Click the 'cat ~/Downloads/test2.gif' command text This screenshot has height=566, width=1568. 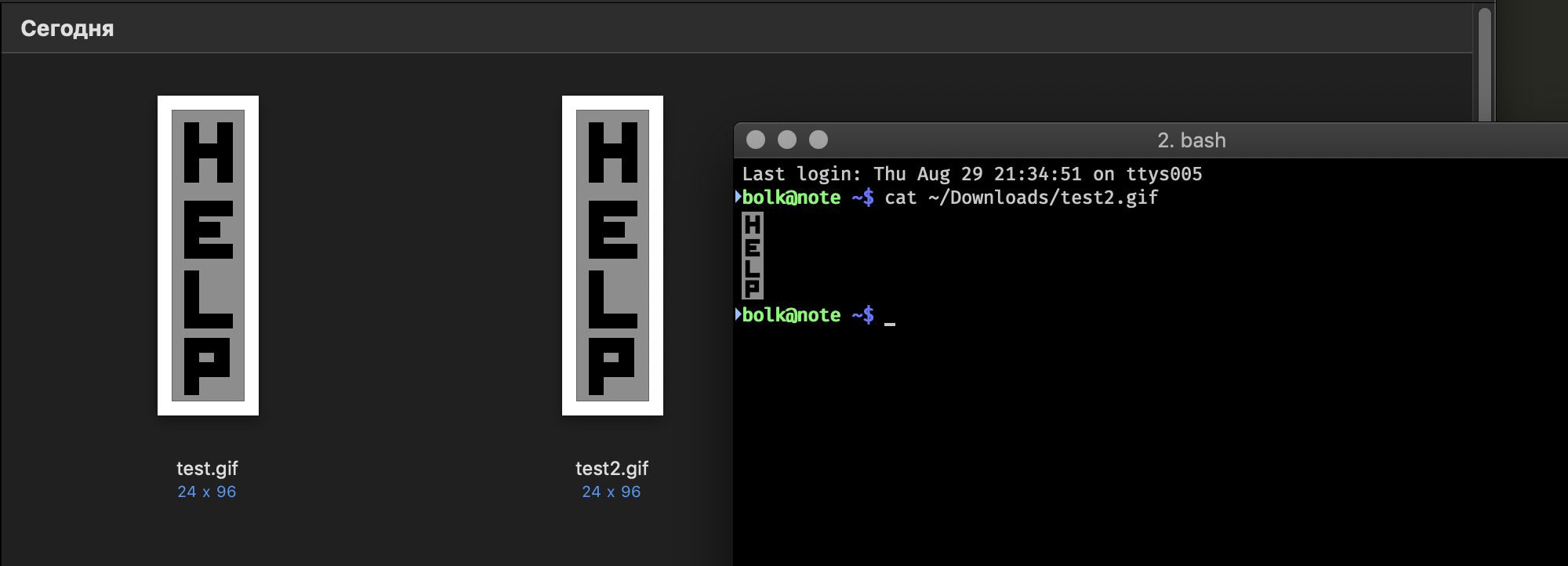1022,198
